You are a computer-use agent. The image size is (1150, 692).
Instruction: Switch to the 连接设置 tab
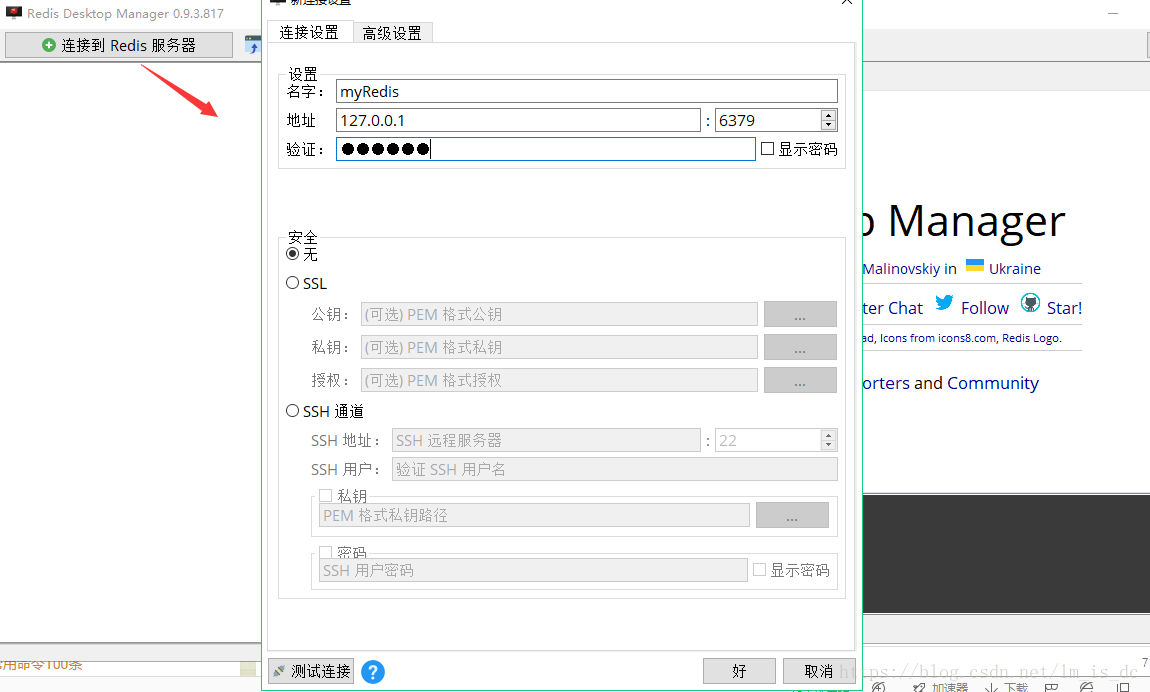click(x=309, y=32)
